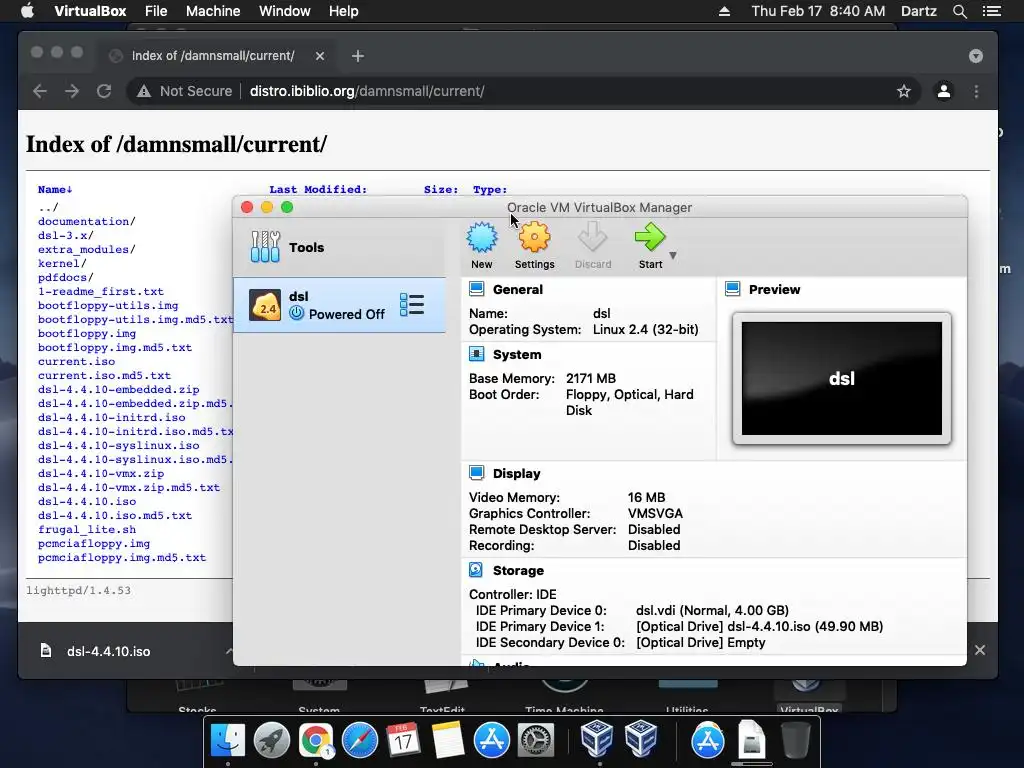The width and height of the screenshot is (1024, 768).
Task: Open the Help menu
Action: click(x=344, y=11)
